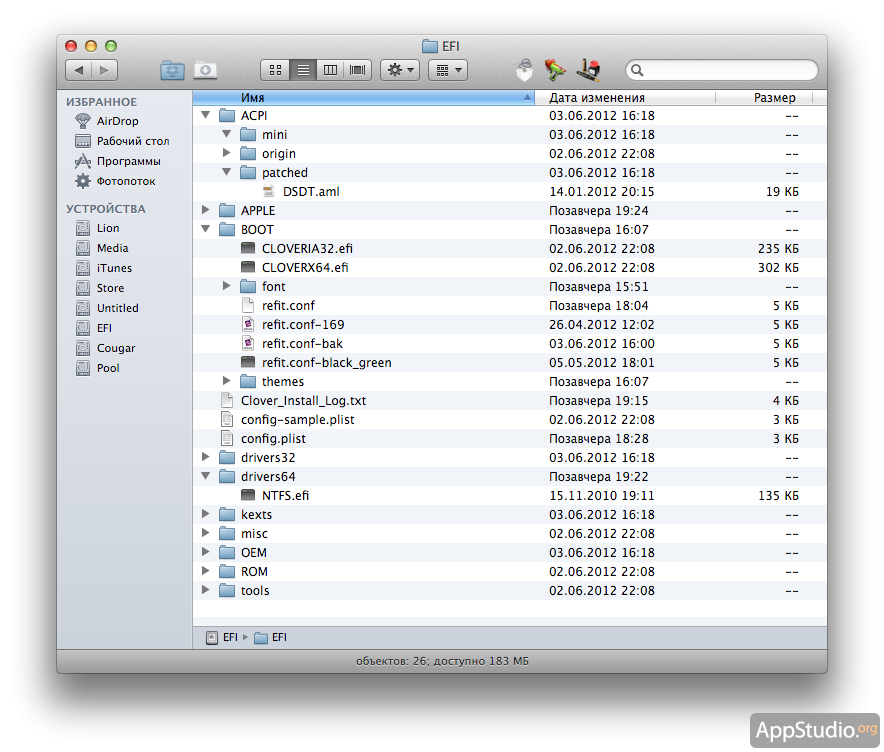Image resolution: width=884 pixels, height=752 pixels.
Task: Click the Downloads folder toolbar icon
Action: (205, 70)
